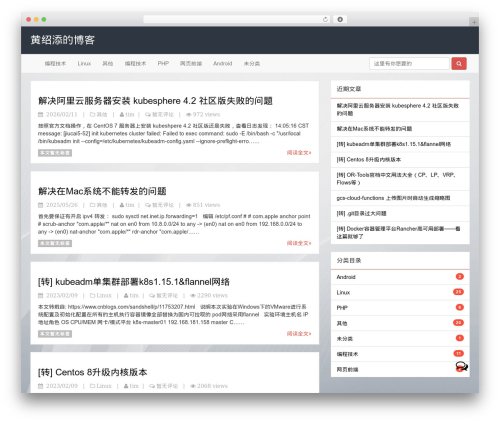
Task: Open Android in the top navigation
Action: point(223,63)
